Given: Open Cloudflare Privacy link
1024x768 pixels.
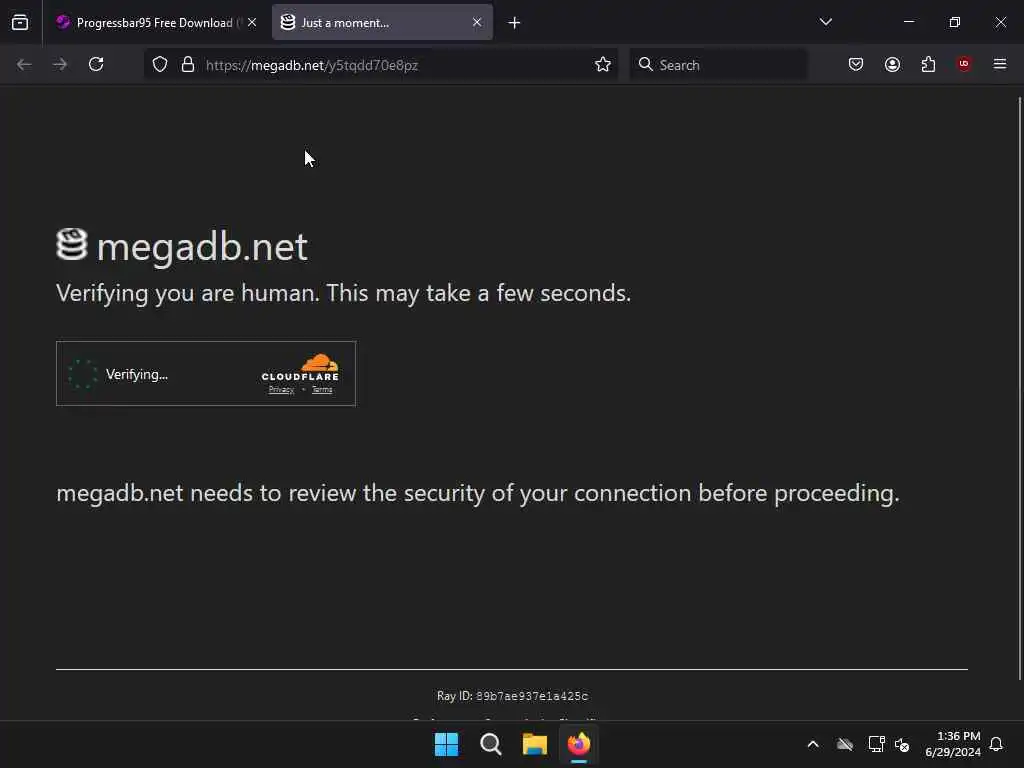Looking at the screenshot, I should tap(281, 390).
